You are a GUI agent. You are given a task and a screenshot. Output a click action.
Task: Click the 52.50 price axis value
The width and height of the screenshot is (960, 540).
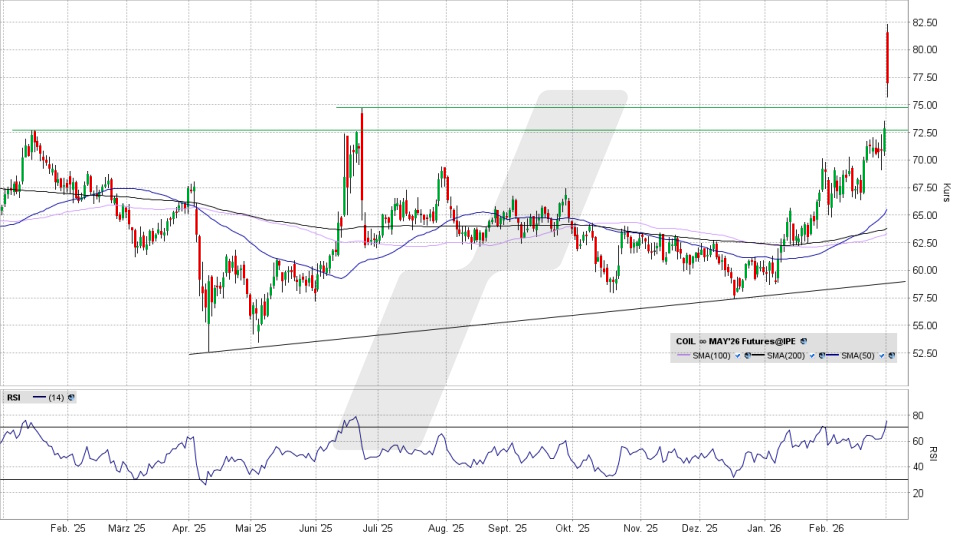click(924, 353)
